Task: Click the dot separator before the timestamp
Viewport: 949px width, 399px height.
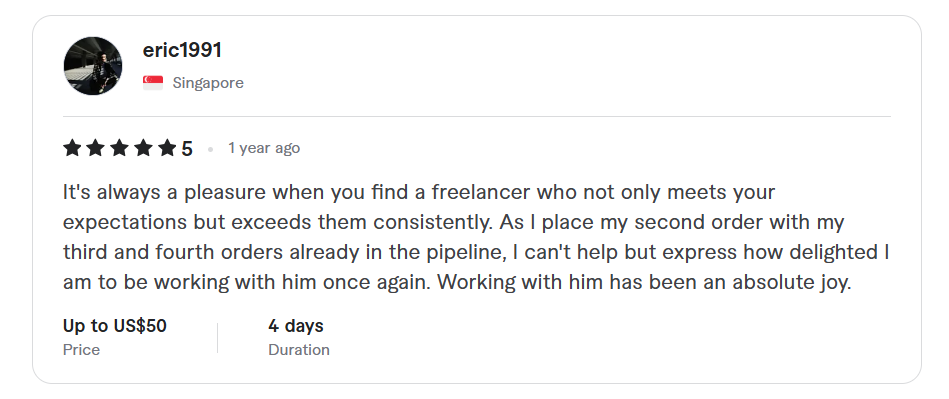Action: tap(210, 149)
